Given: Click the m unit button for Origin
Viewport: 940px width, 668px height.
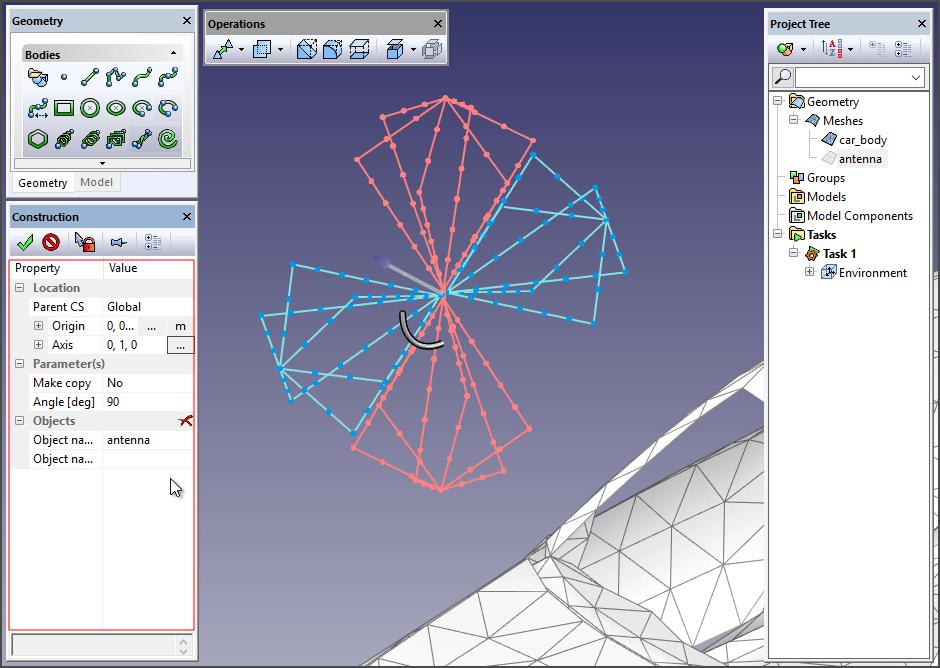Looking at the screenshot, I should tap(181, 326).
